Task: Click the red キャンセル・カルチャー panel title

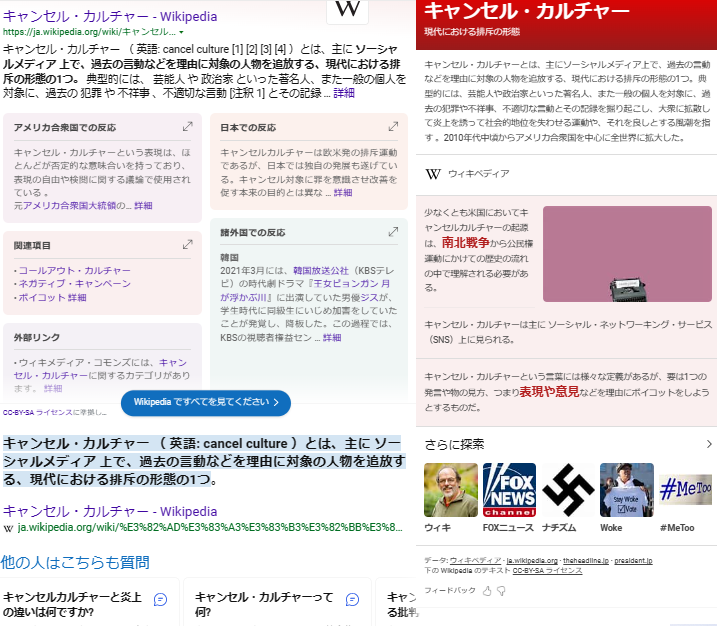Action: click(527, 11)
